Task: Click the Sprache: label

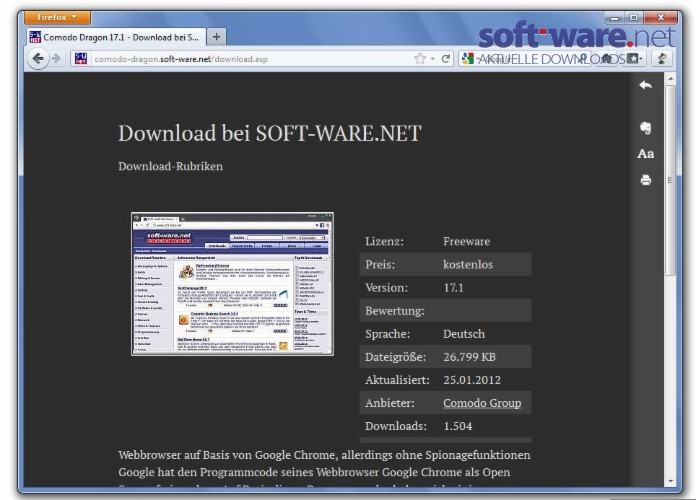Action: point(388,333)
